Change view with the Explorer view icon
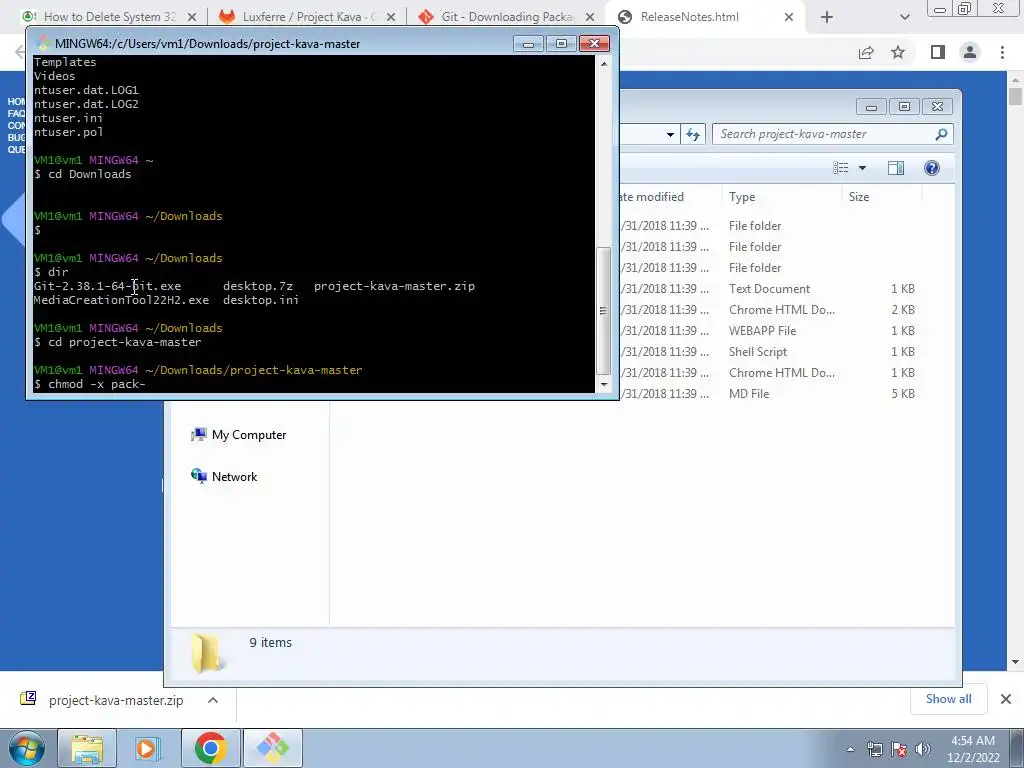The height and width of the screenshot is (768, 1024). 840,168
